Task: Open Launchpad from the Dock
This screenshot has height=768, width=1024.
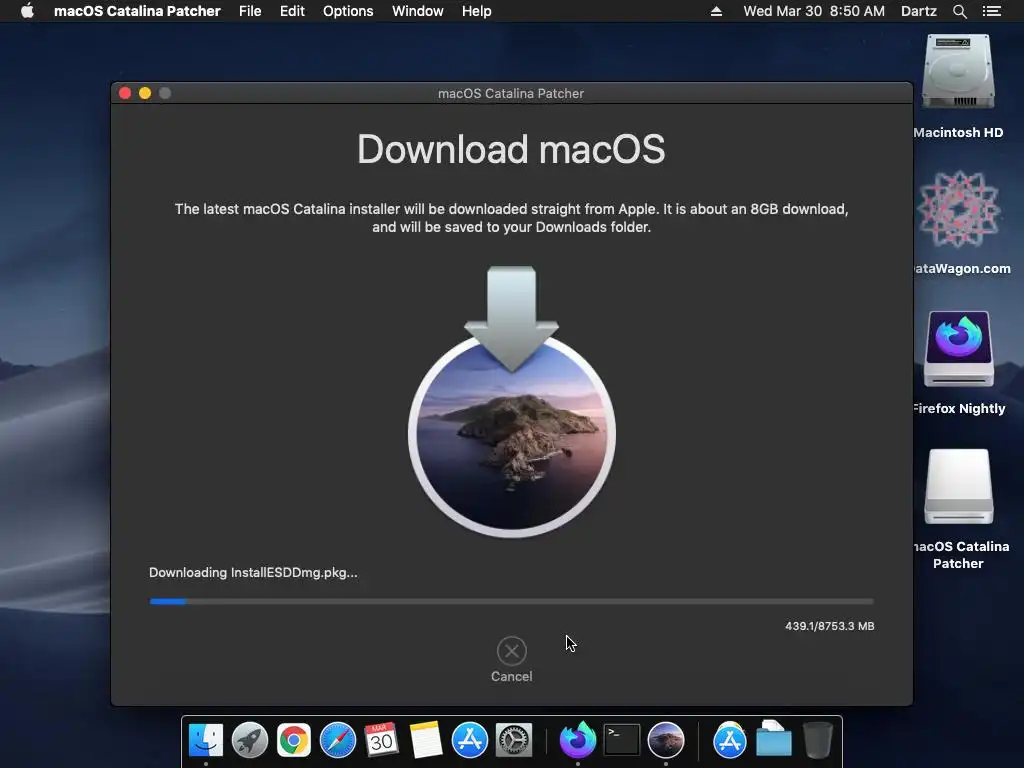Action: (x=250, y=740)
